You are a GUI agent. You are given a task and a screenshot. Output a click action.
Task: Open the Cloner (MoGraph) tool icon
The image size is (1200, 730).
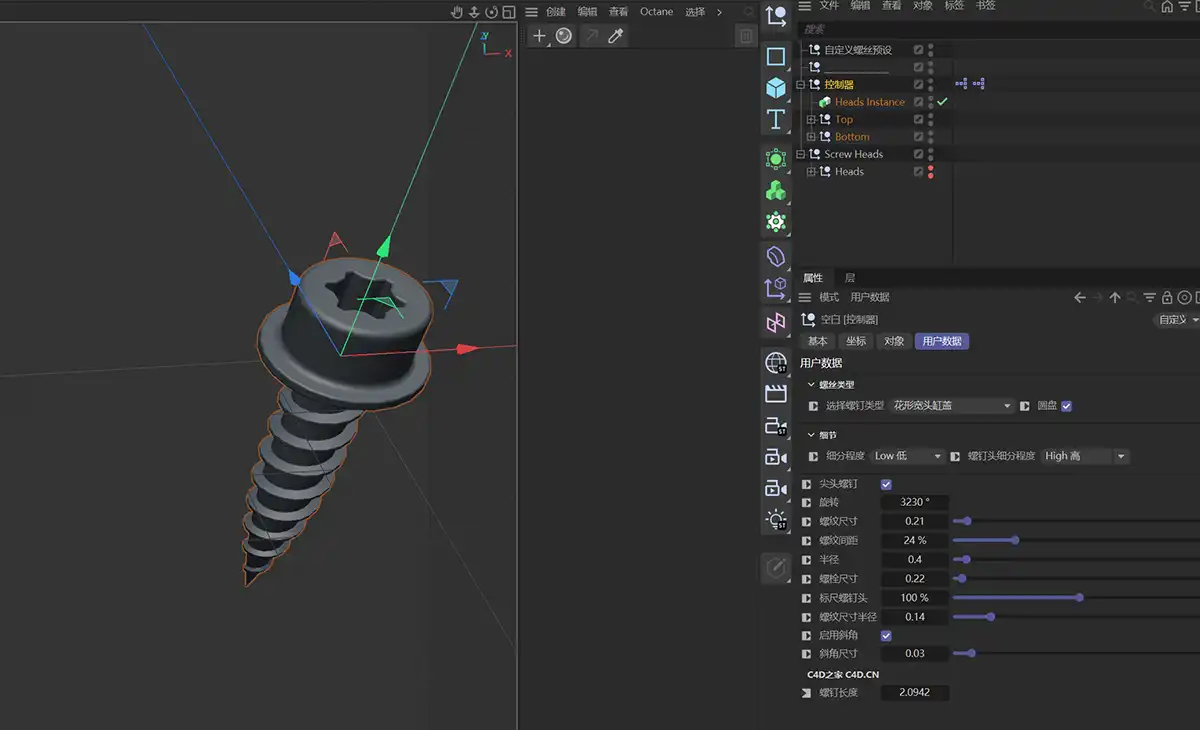776,190
